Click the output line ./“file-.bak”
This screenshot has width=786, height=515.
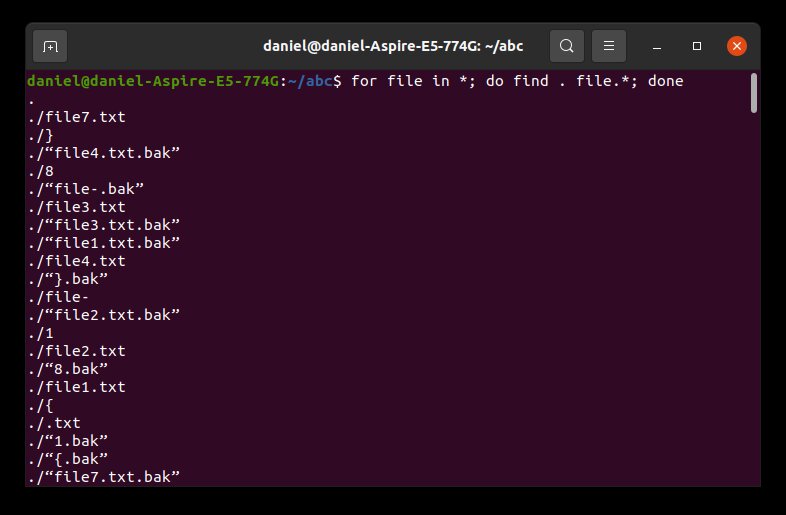click(86, 189)
